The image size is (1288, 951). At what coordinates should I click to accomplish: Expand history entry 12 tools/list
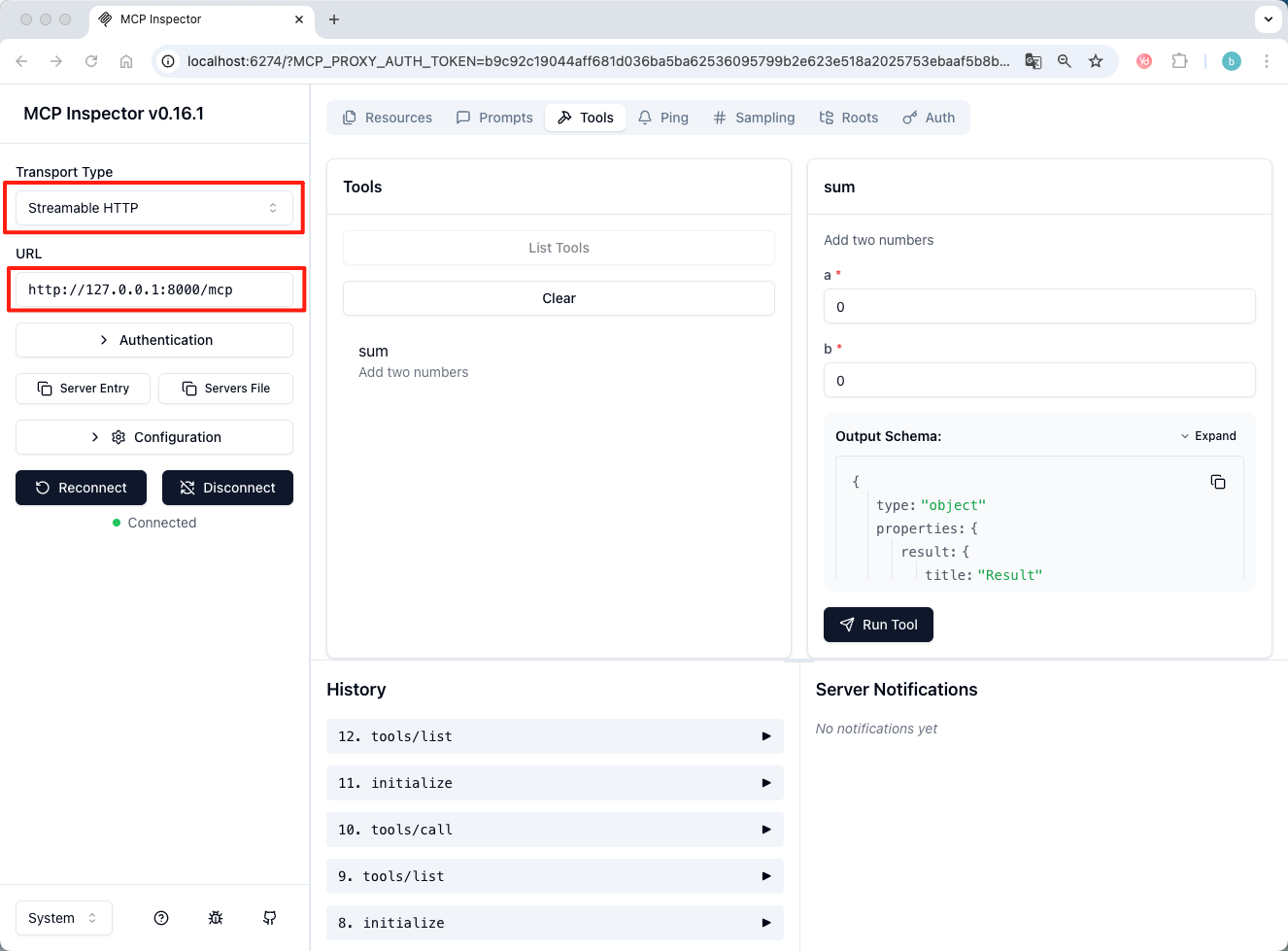tap(555, 736)
